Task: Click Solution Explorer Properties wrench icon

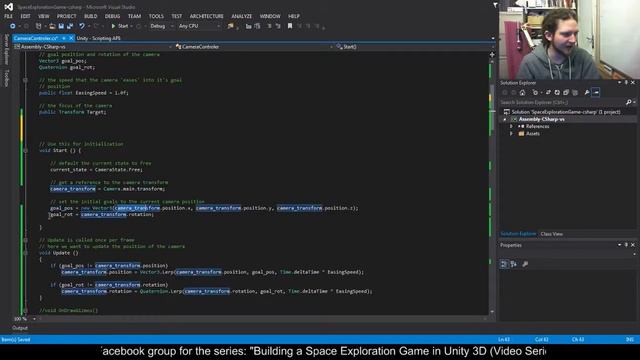Action: tap(587, 93)
